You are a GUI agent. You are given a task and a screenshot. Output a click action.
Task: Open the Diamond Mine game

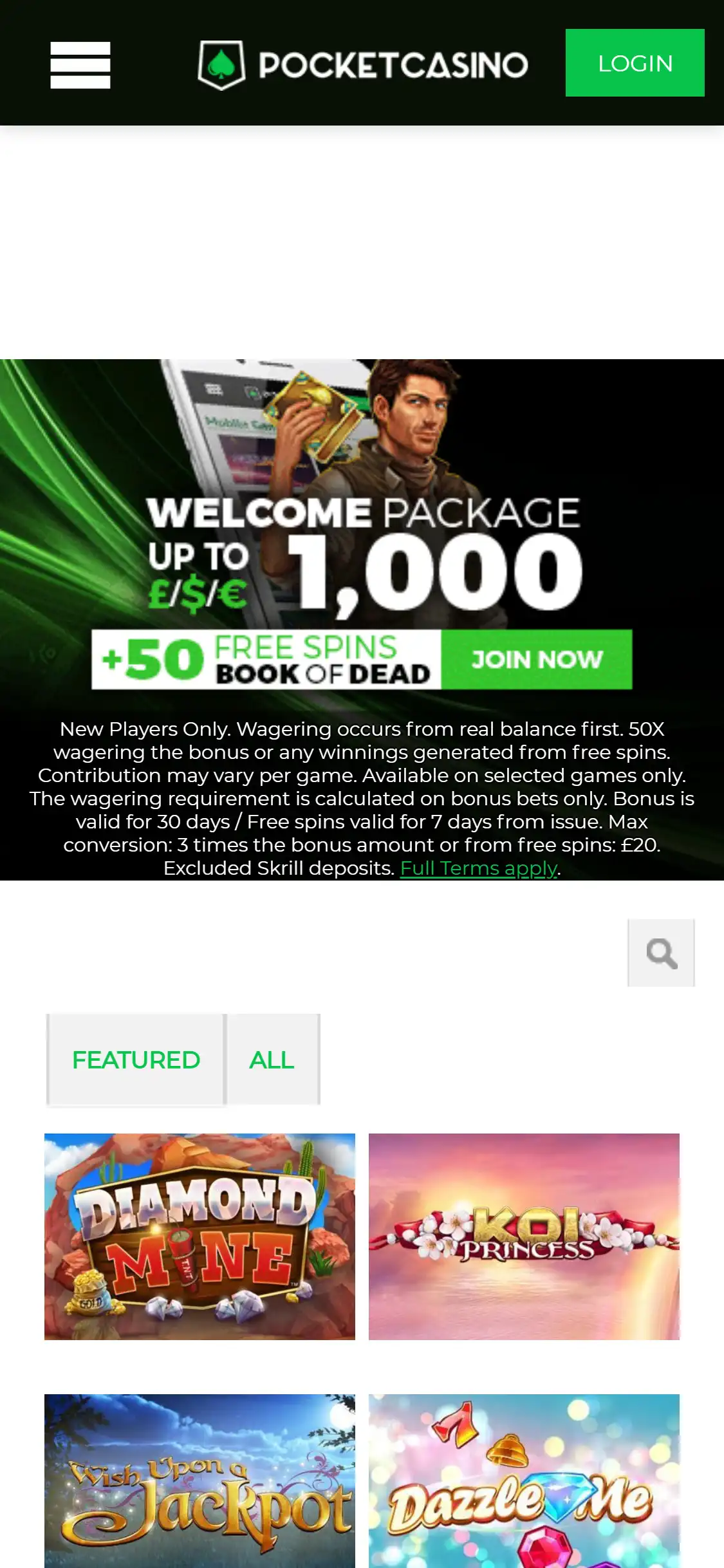[200, 1237]
